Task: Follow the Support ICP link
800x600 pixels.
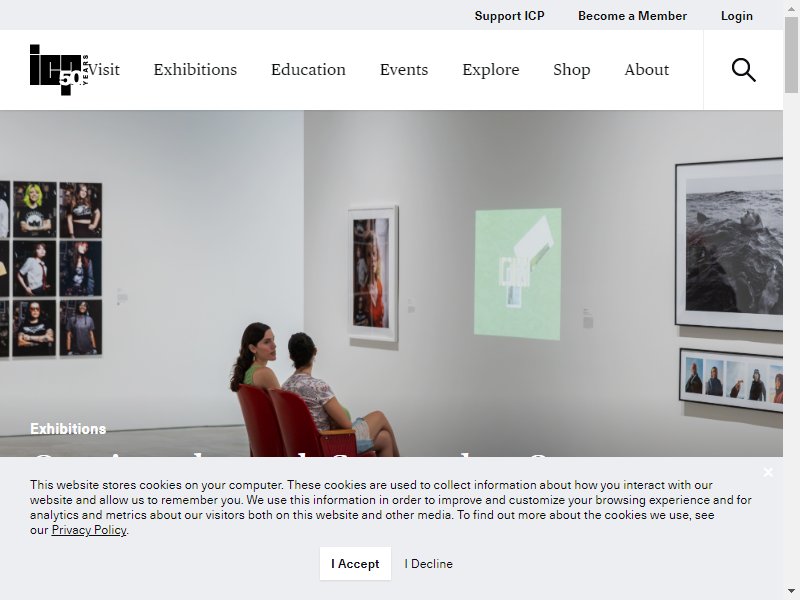Action: click(509, 16)
